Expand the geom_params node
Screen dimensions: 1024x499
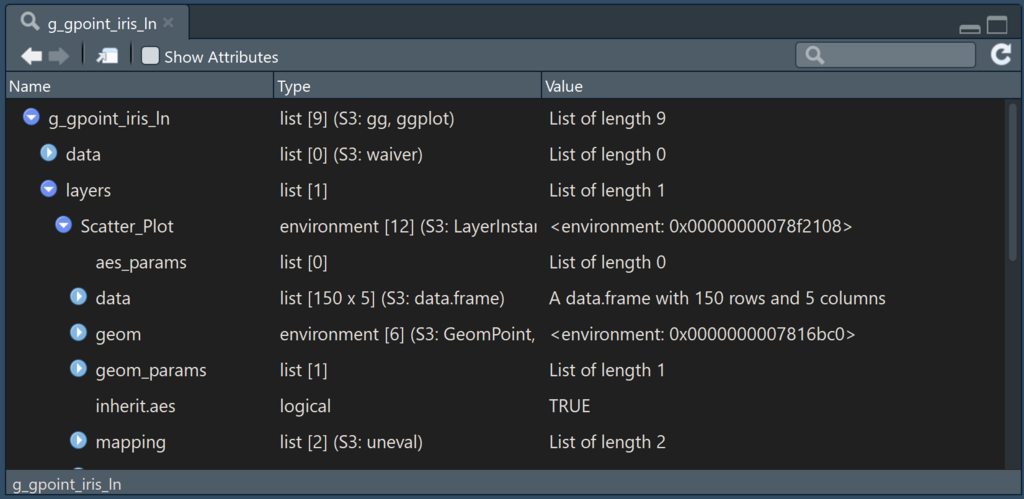tap(78, 369)
